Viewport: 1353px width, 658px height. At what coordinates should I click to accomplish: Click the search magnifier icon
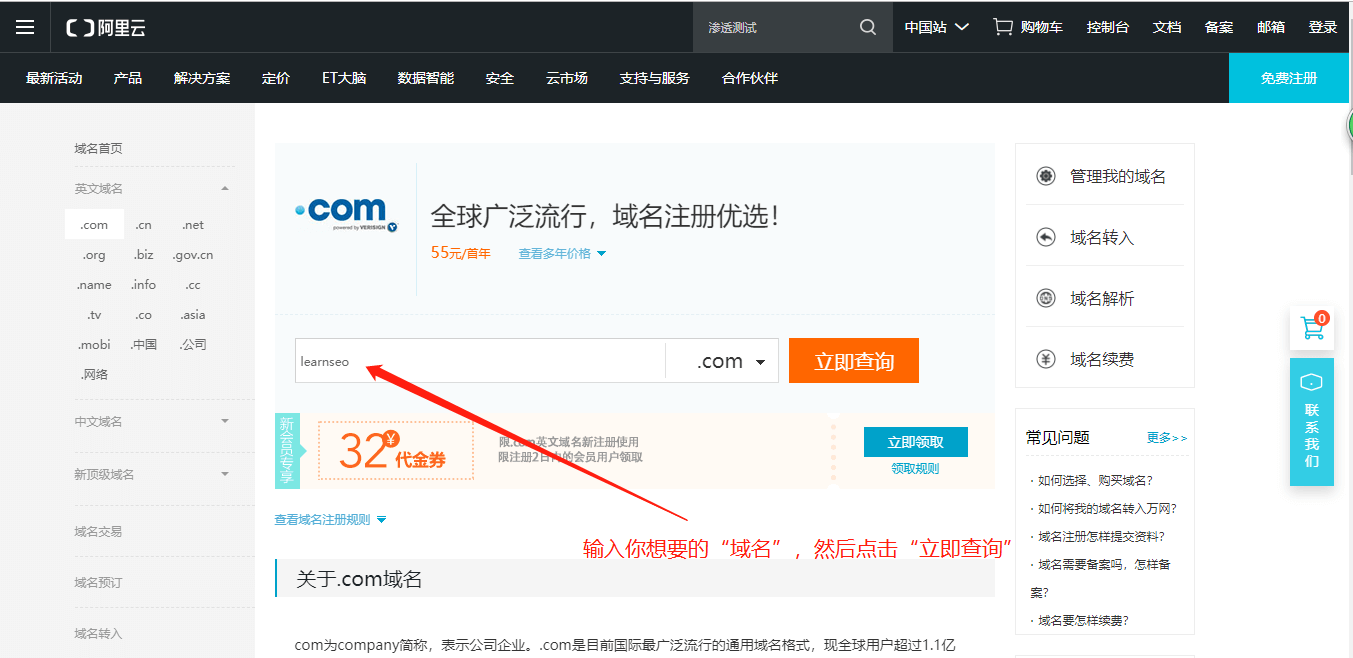click(x=867, y=27)
